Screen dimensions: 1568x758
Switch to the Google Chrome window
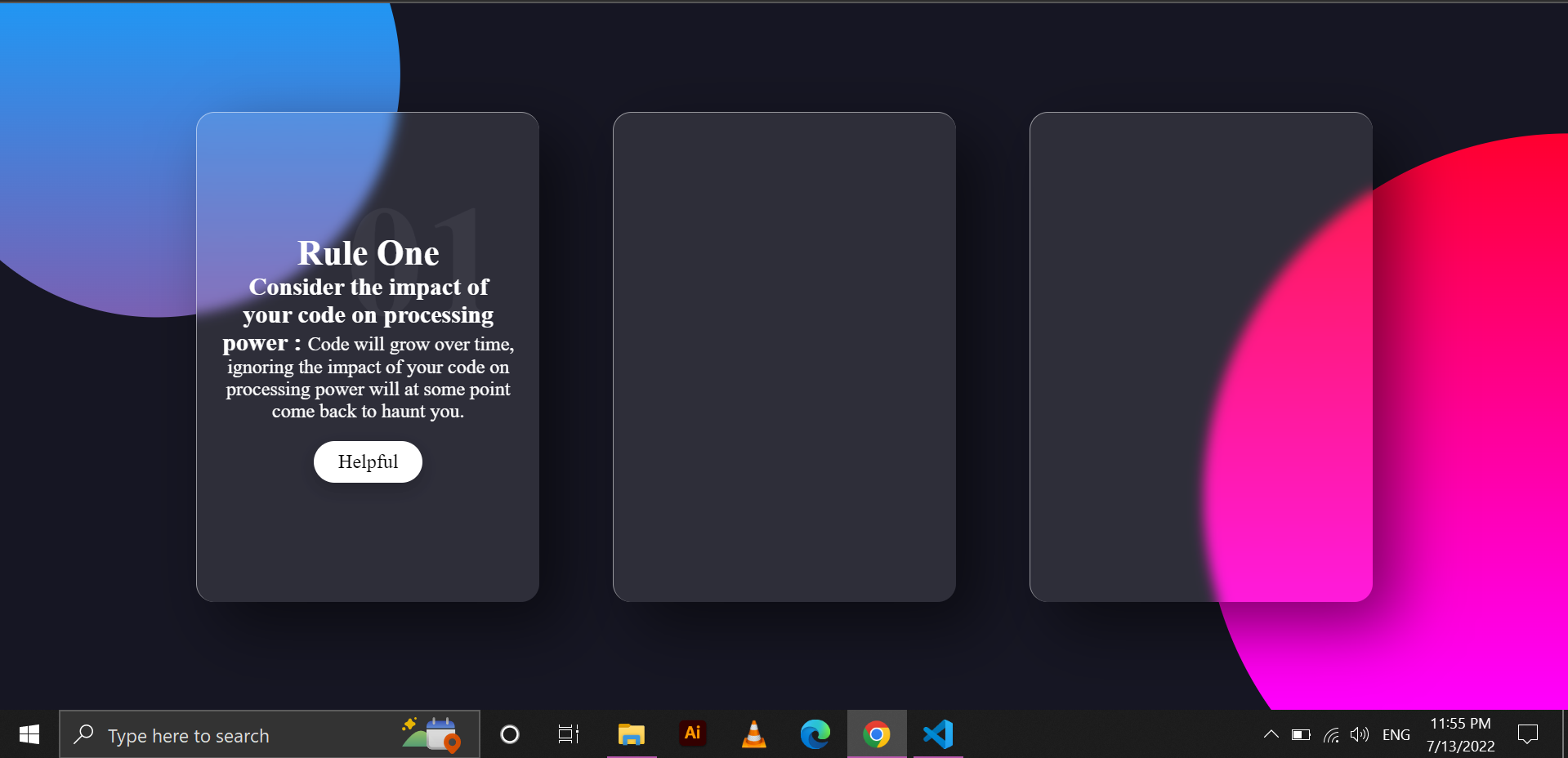tap(876, 735)
